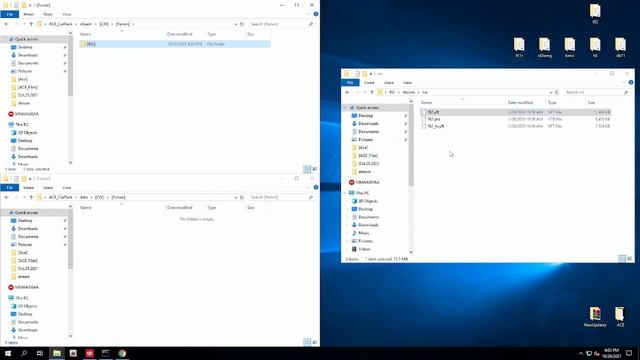Go up one folder in the right-hand window
Viewport: 640px width, 360px height.
[x=372, y=92]
